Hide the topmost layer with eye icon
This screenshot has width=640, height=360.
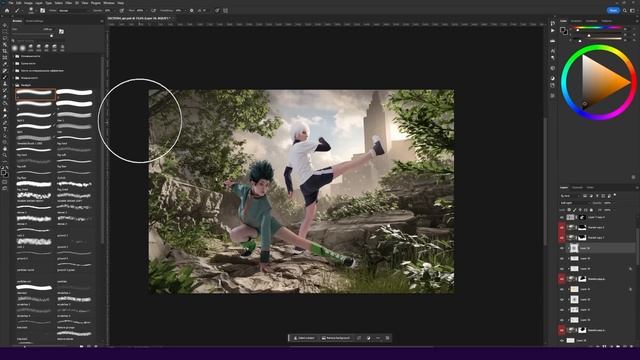[562, 217]
